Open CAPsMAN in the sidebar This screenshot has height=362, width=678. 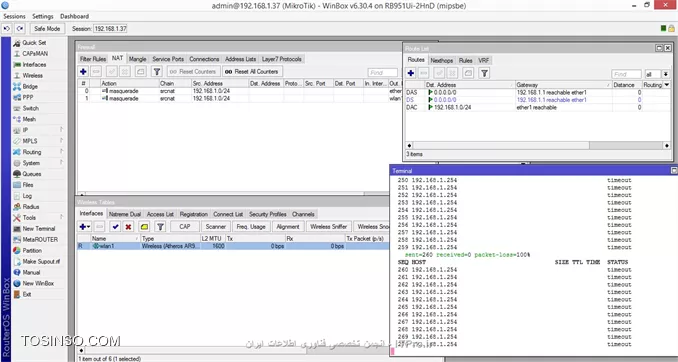(x=35, y=54)
